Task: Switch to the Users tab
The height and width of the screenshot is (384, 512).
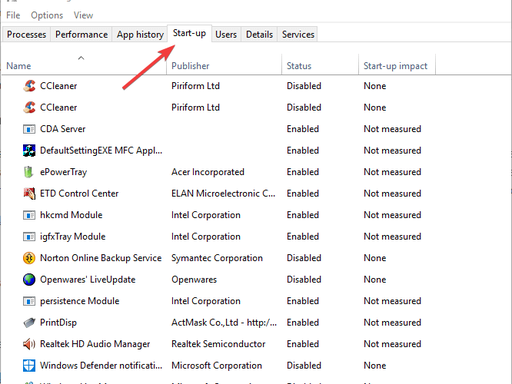Action: [226, 34]
